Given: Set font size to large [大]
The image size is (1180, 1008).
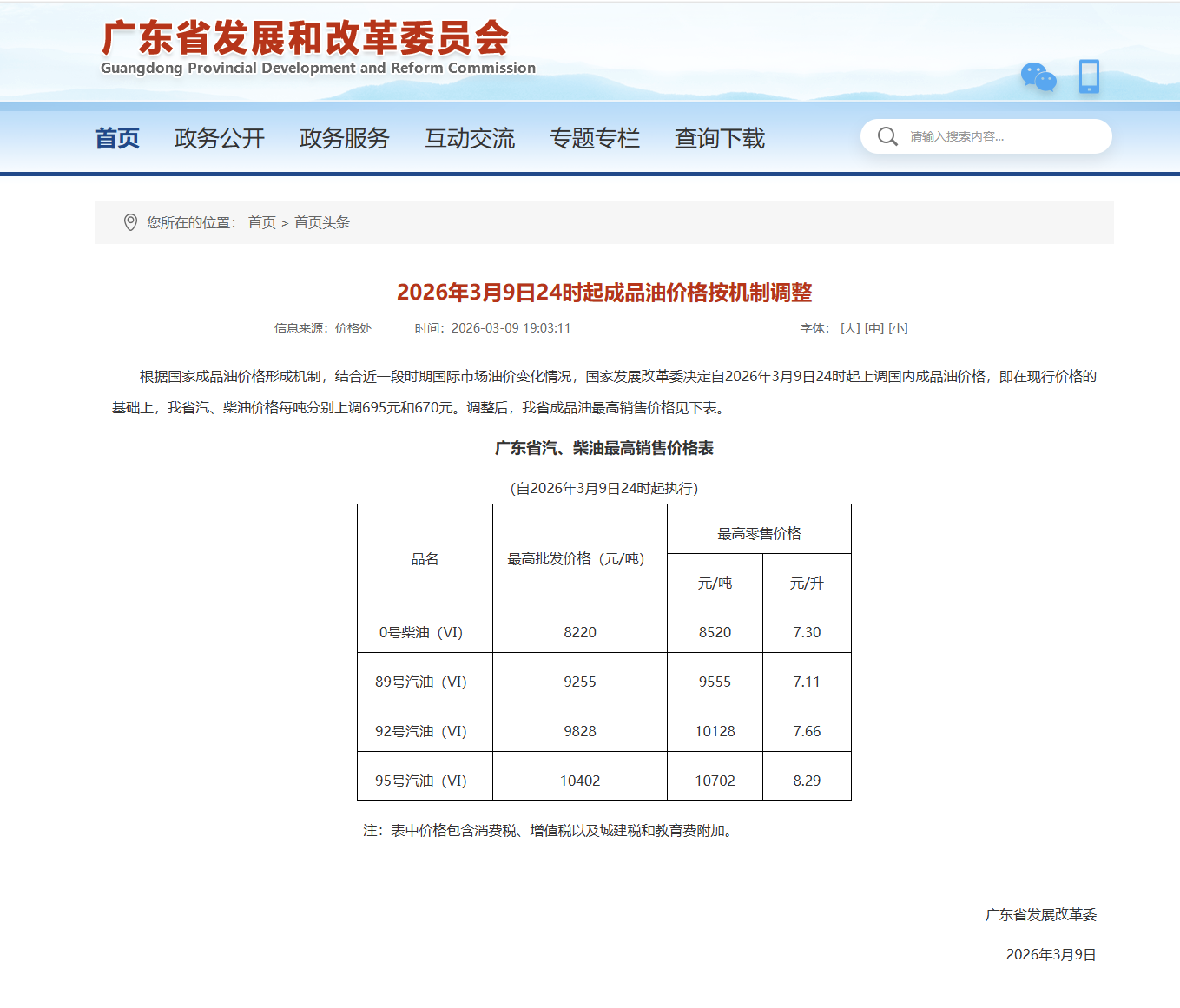Looking at the screenshot, I should click(x=850, y=328).
